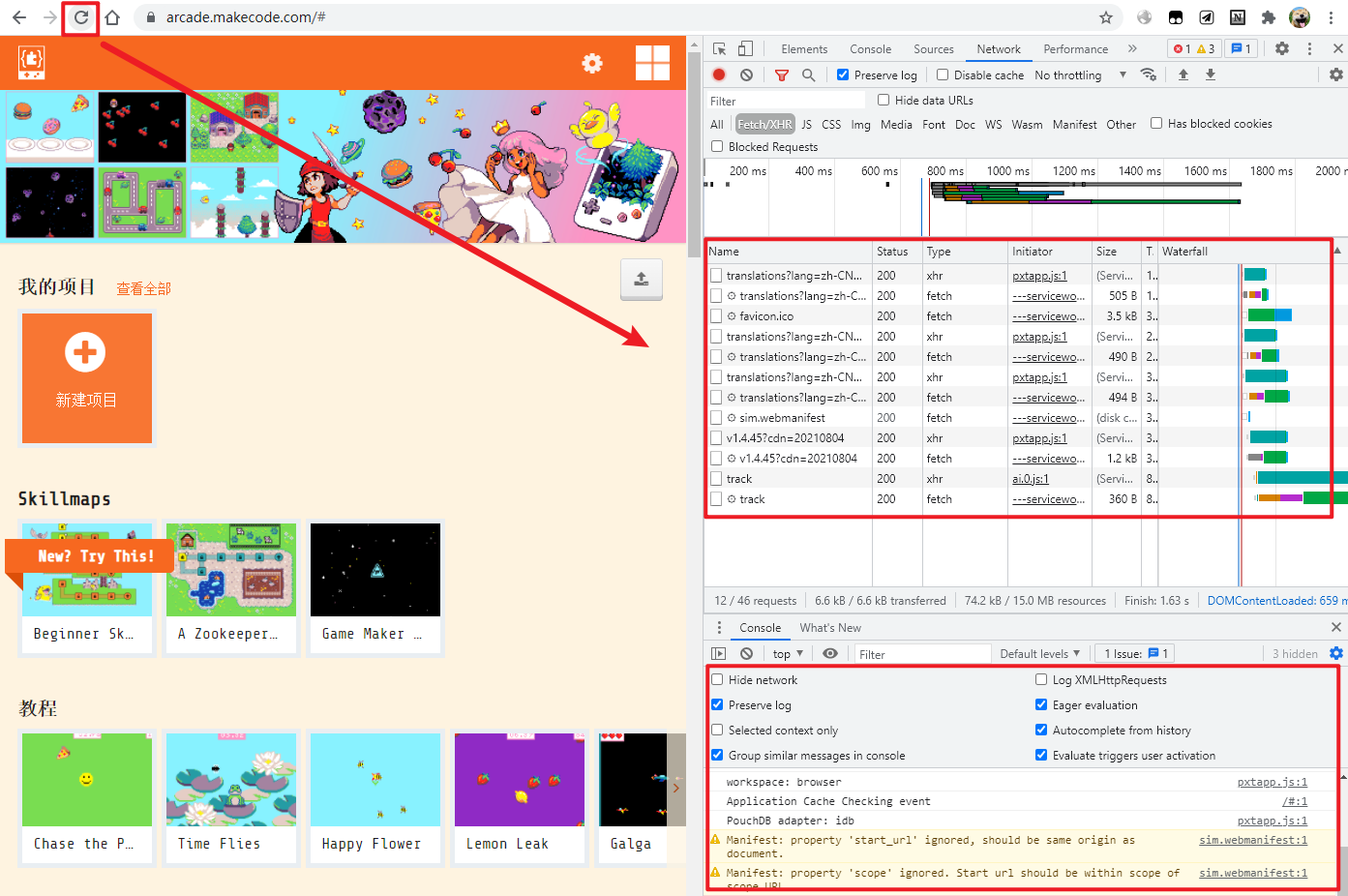The width and height of the screenshot is (1348, 896).
Task: Click the browser home button
Action: coord(112,17)
